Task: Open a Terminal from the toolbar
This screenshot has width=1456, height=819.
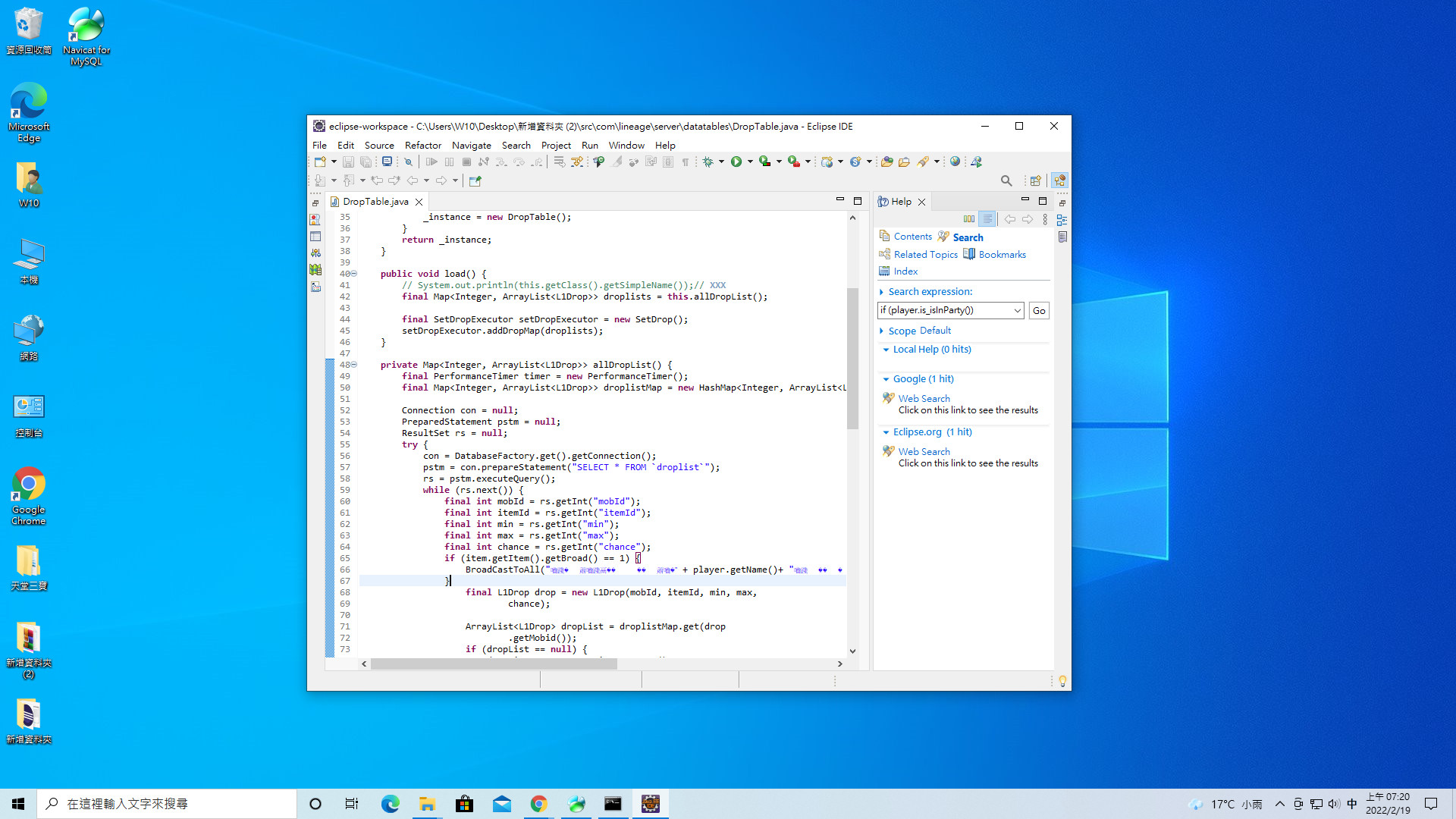Action: click(x=387, y=162)
